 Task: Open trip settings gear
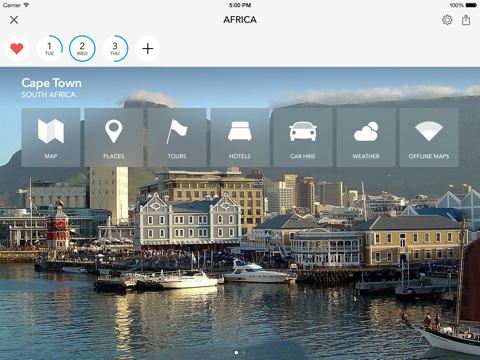[x=447, y=20]
